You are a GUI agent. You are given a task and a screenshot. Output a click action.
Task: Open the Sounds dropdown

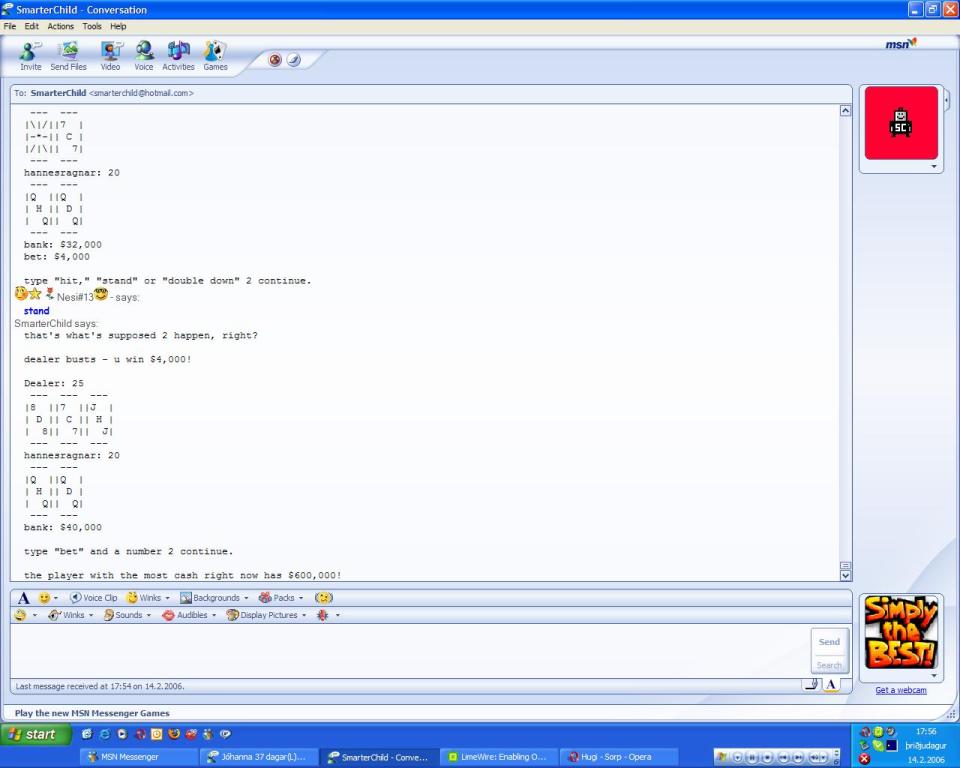click(127, 615)
